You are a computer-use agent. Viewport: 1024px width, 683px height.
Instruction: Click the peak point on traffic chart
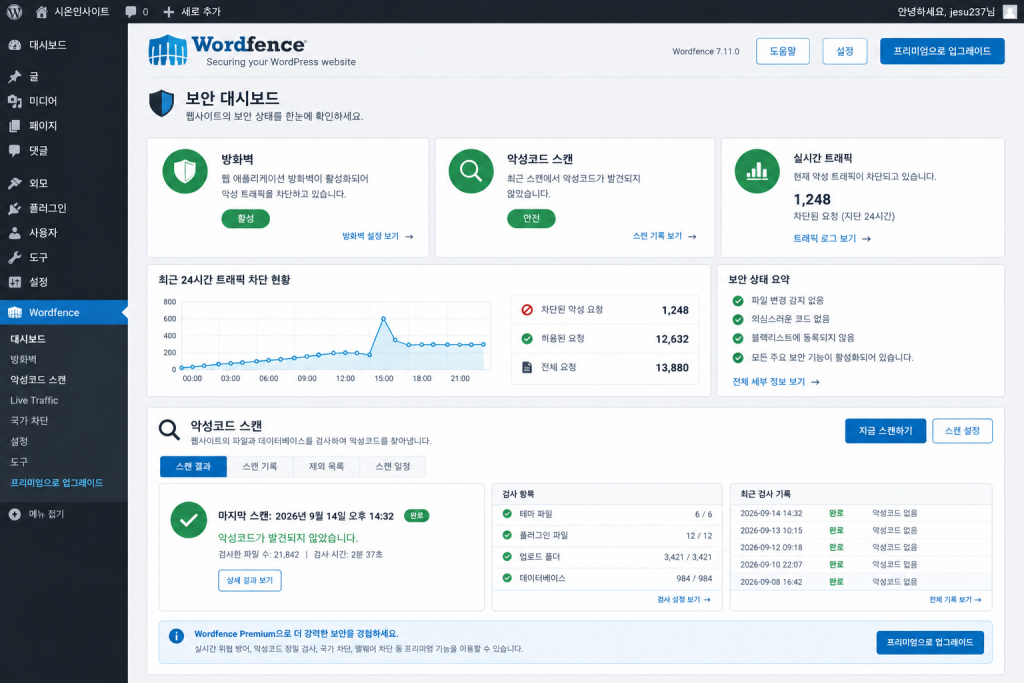(x=383, y=318)
